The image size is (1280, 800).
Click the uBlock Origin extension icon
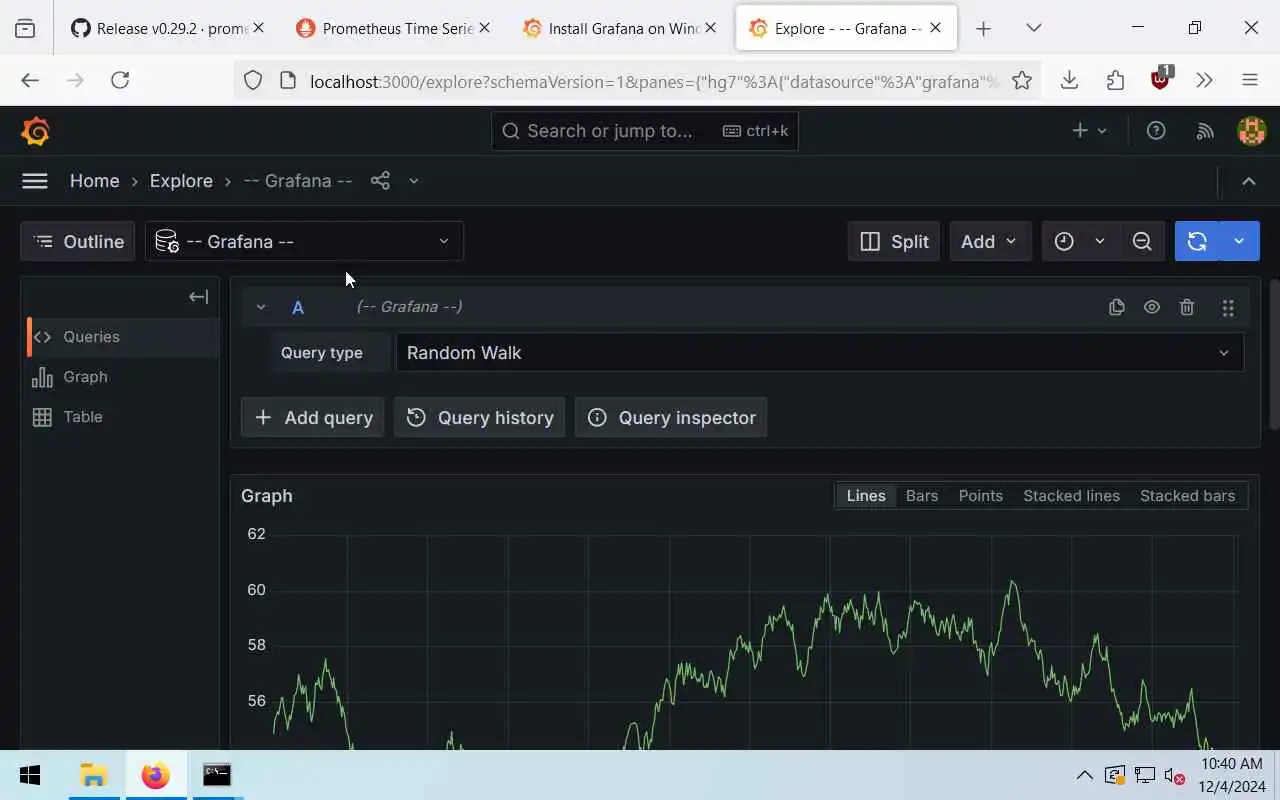pyautogui.click(x=1161, y=79)
